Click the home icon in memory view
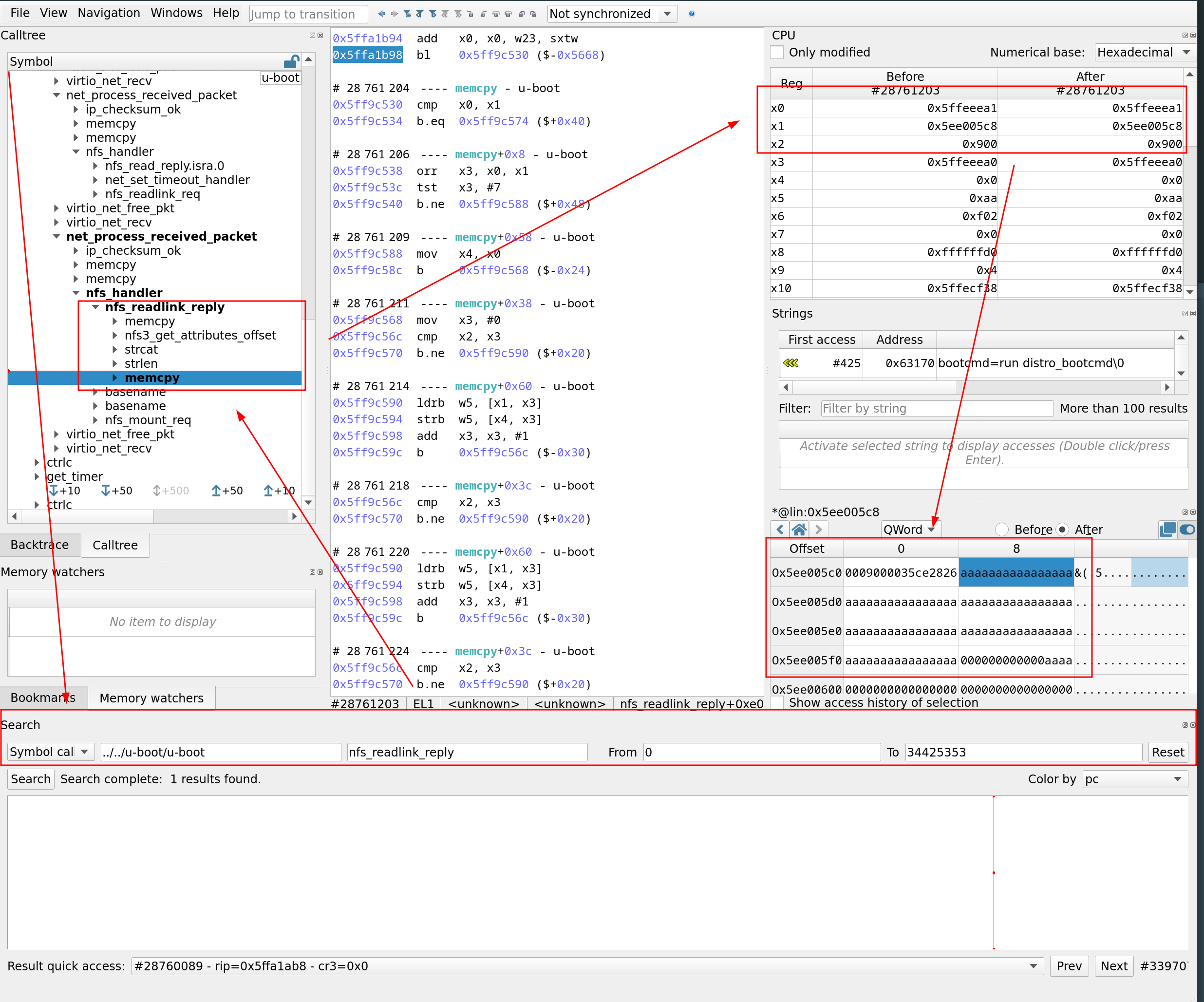The image size is (1204, 1002). click(799, 529)
